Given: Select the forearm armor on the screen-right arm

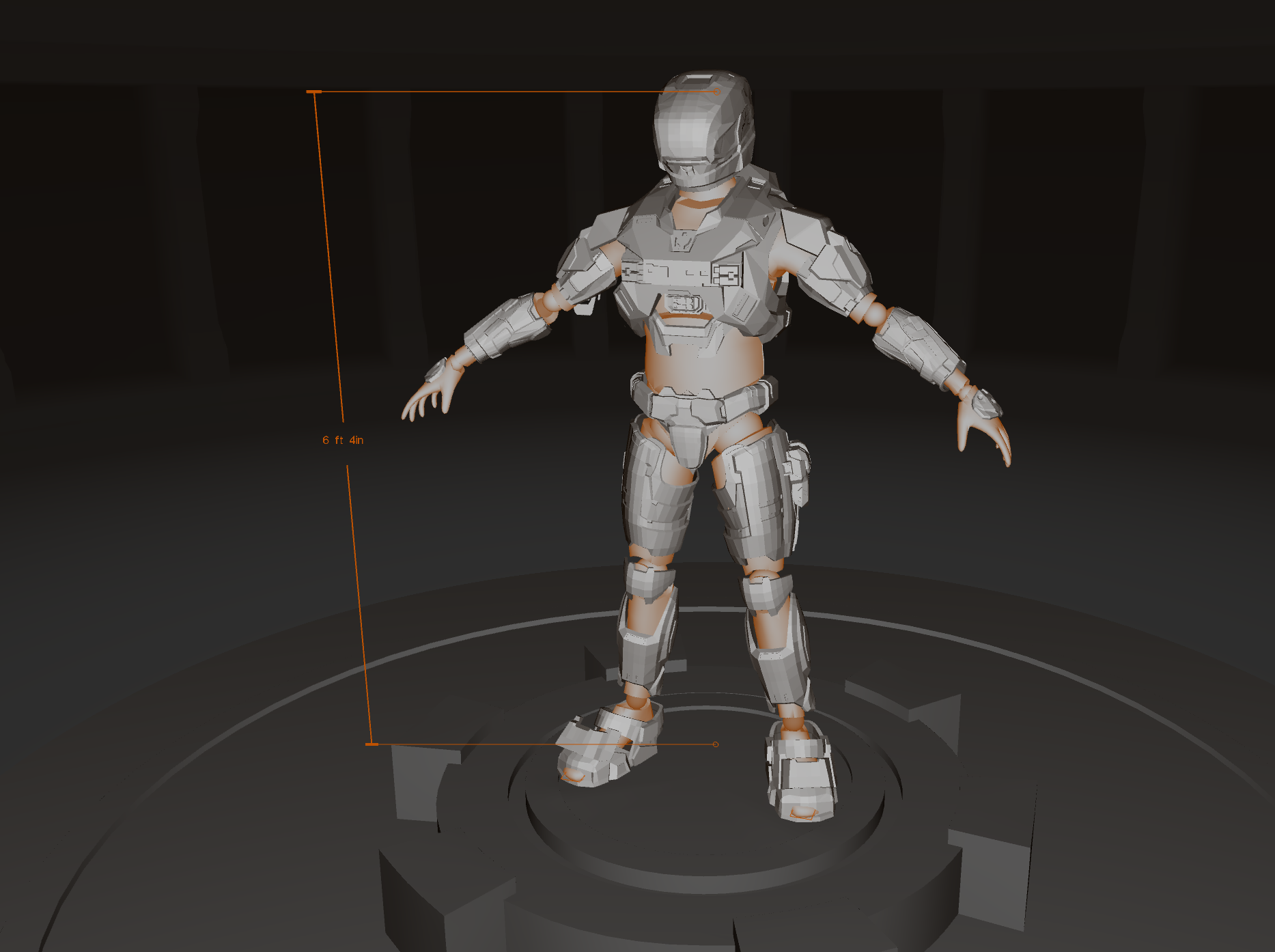Looking at the screenshot, I should [x=919, y=348].
